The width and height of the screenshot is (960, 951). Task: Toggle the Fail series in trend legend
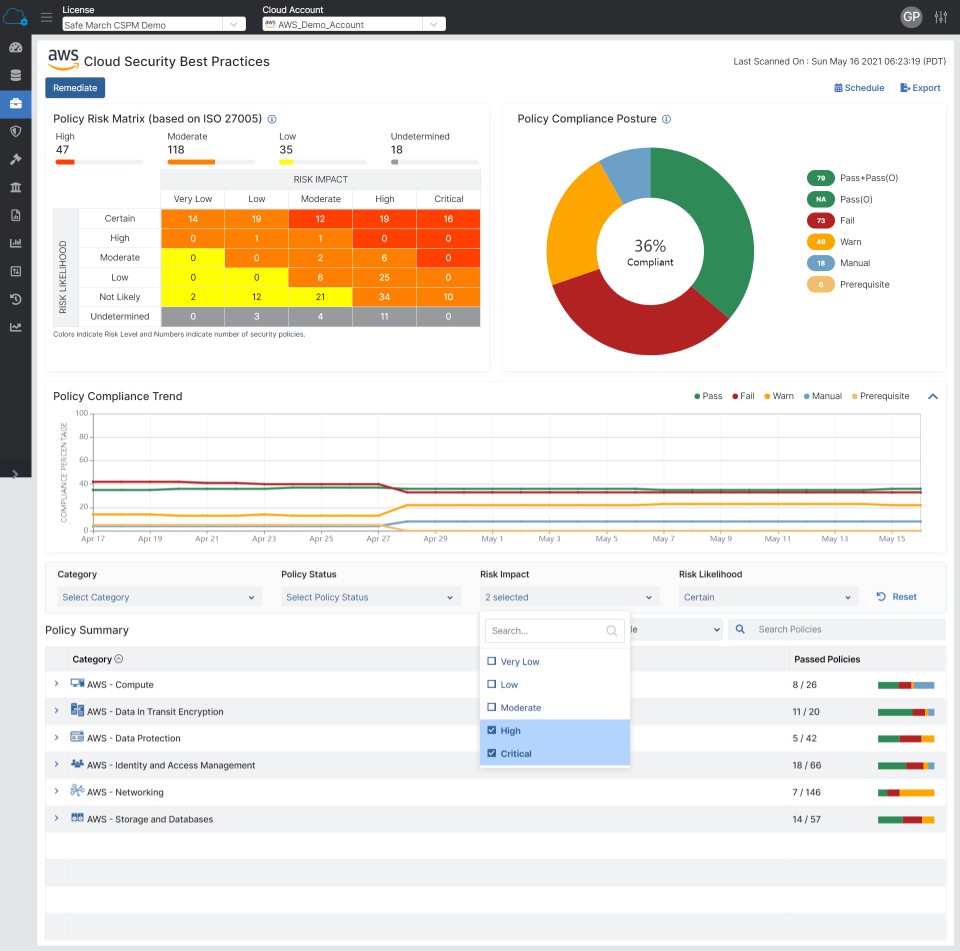point(742,396)
